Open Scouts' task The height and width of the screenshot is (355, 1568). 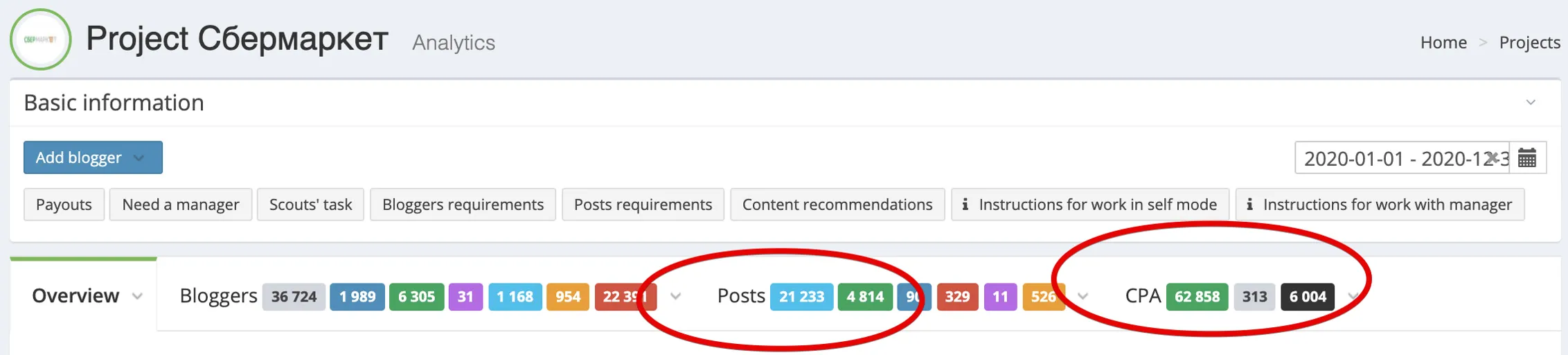310,205
